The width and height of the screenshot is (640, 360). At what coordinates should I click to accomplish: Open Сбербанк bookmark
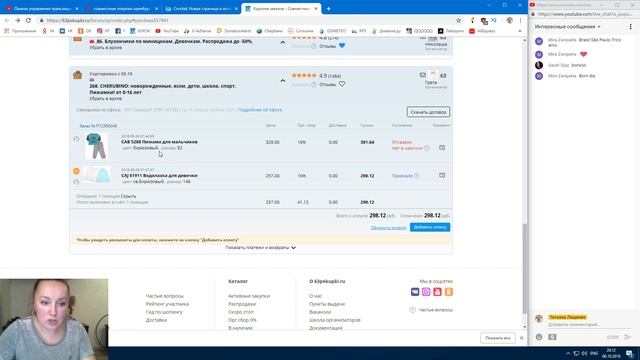pos(269,31)
